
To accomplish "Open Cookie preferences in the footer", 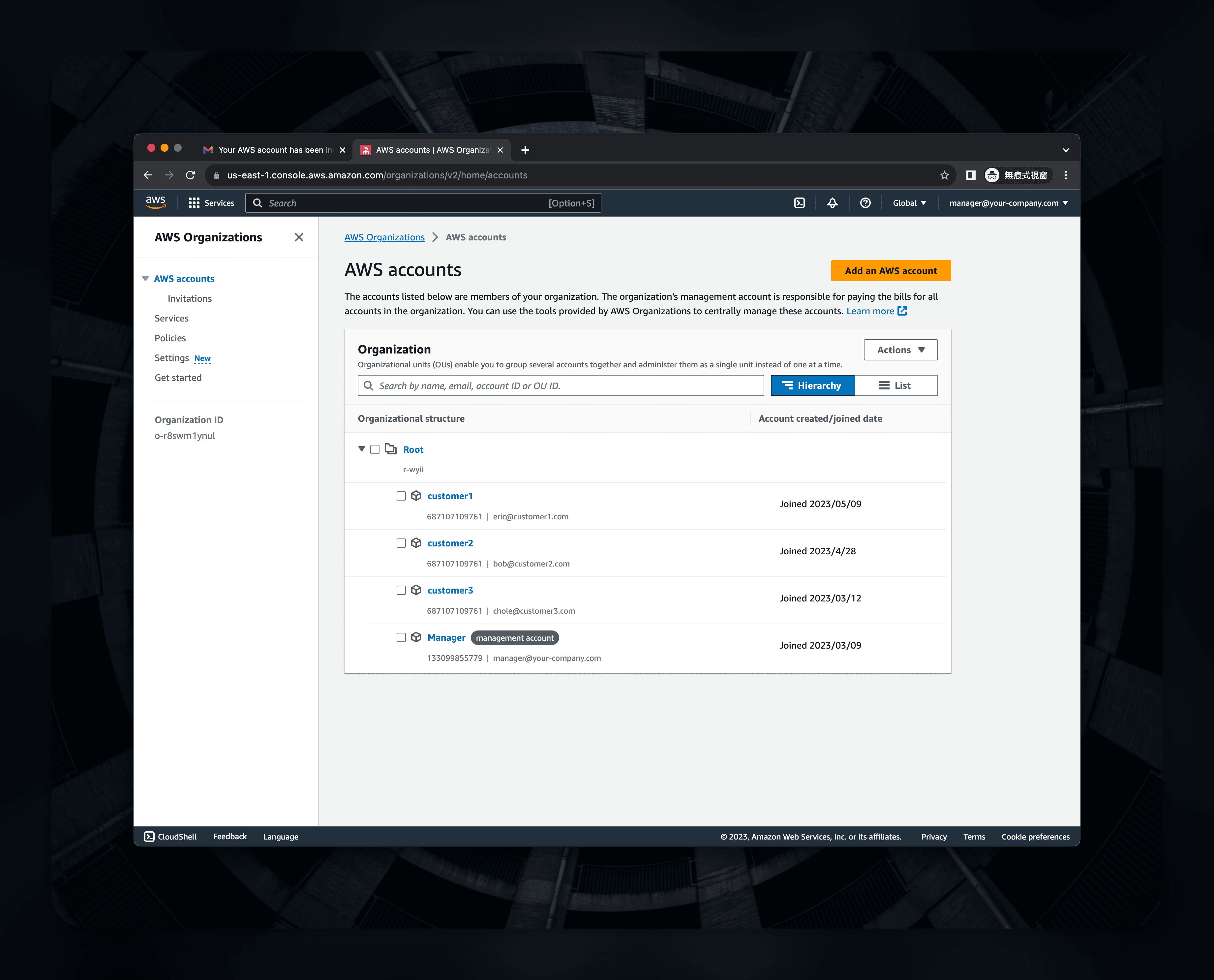I will pos(1035,837).
